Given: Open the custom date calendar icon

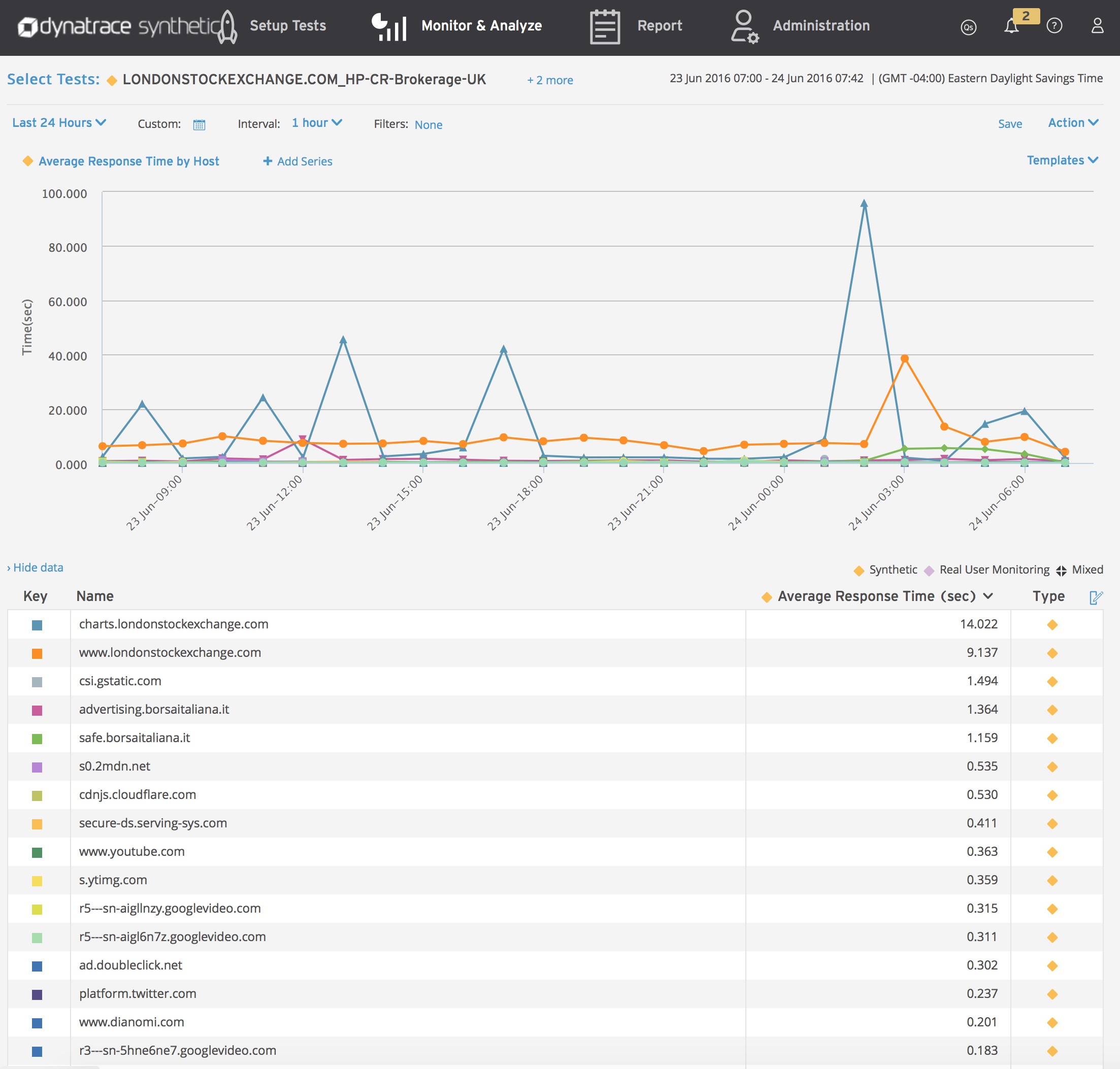Looking at the screenshot, I should coord(199,125).
